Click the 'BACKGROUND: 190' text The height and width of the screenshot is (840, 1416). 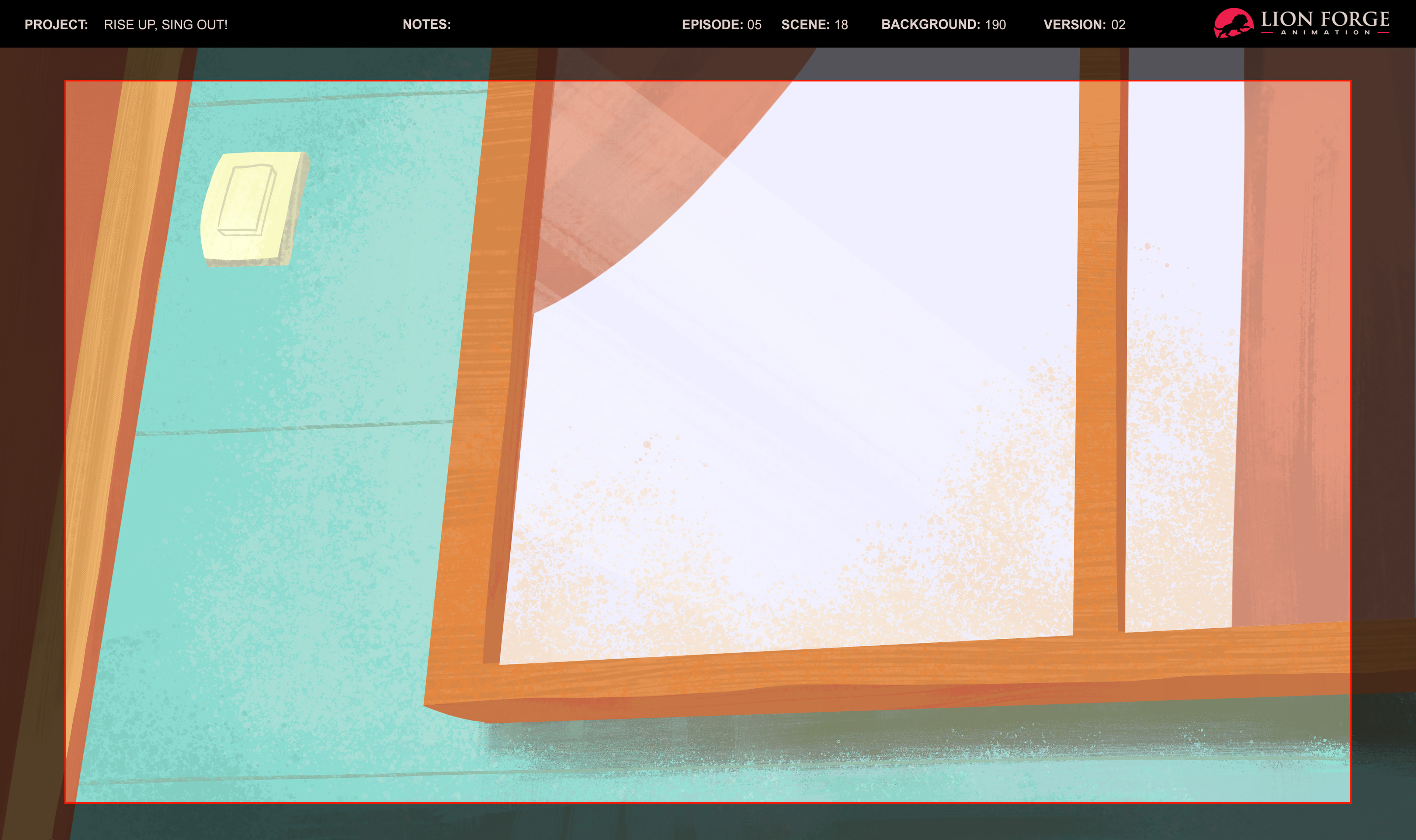tap(943, 24)
